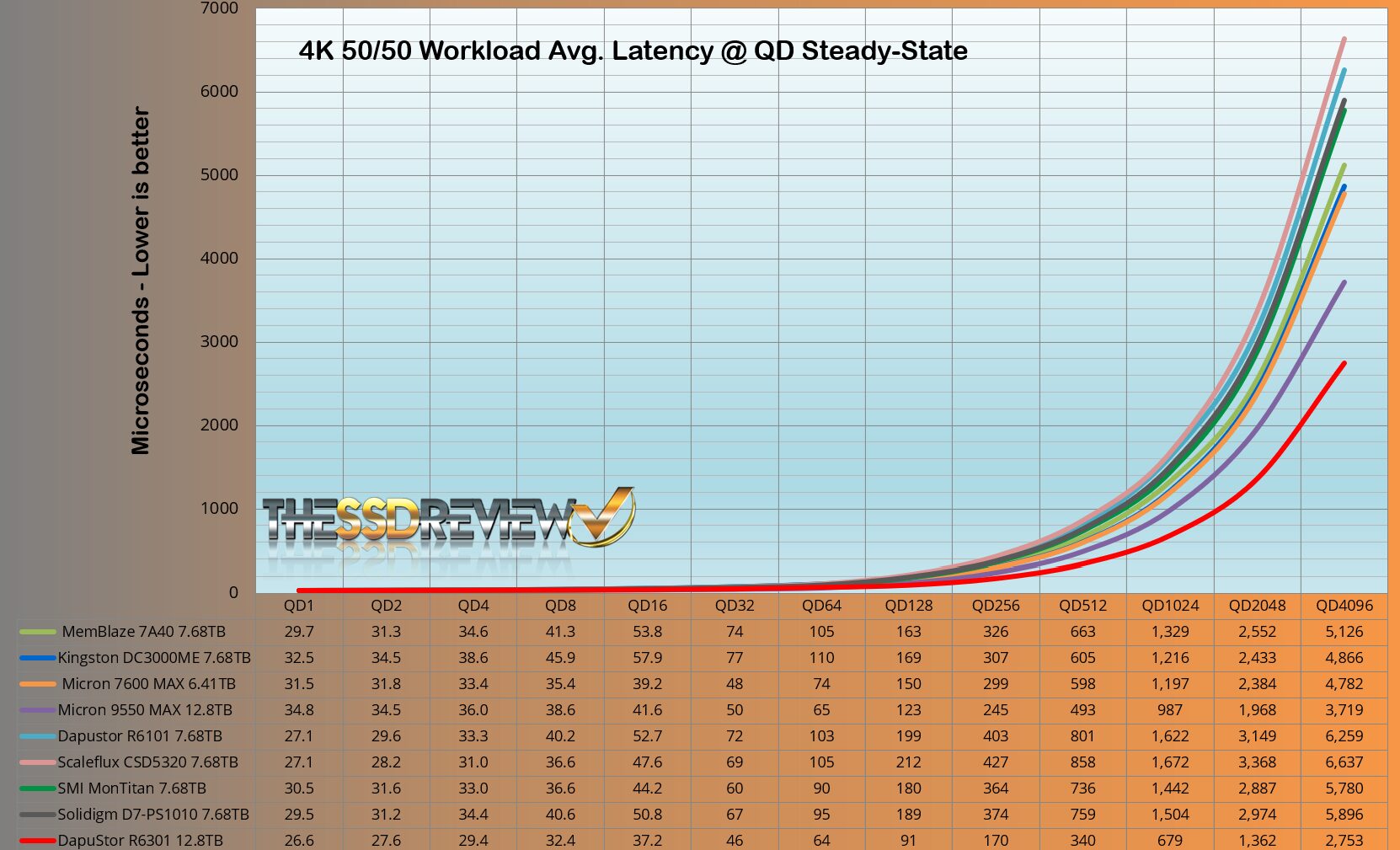
Task: Click the Micron 9550 MAX 12.8TB legend label
Action: [x=145, y=709]
